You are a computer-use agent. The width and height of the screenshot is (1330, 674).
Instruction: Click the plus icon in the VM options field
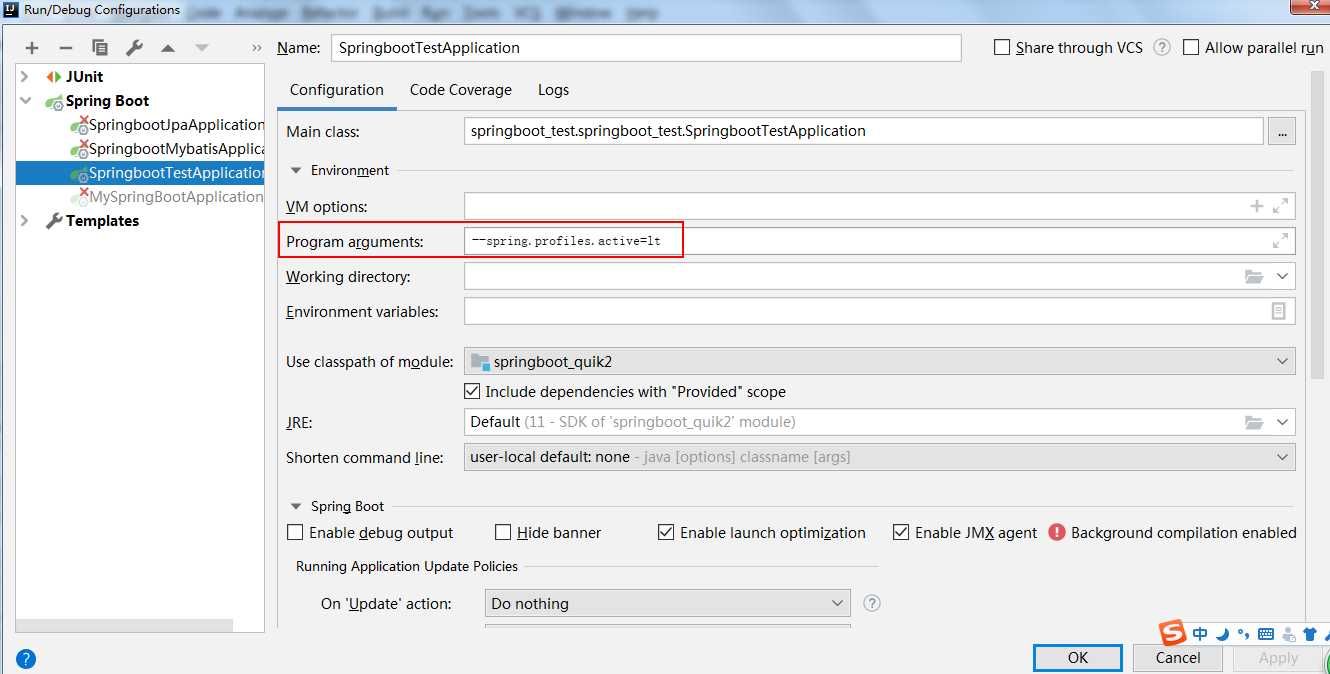[x=1257, y=206]
